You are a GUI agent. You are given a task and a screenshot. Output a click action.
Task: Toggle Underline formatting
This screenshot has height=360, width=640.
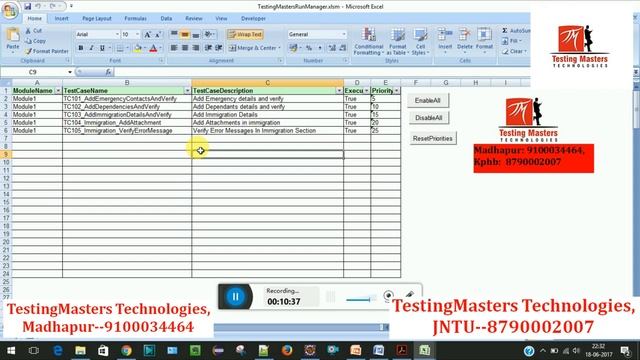pos(102,48)
